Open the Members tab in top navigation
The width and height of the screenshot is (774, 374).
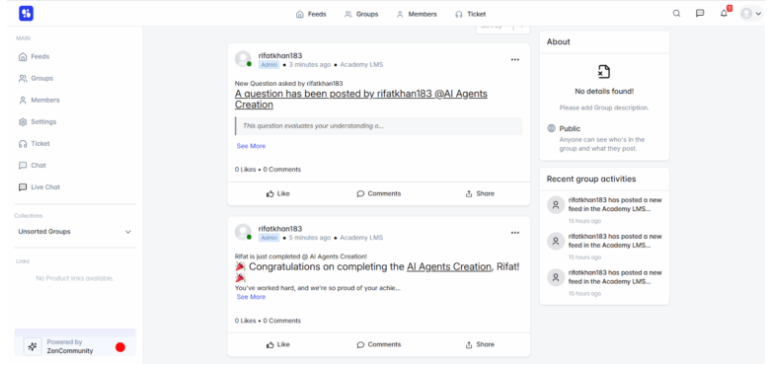click(417, 14)
